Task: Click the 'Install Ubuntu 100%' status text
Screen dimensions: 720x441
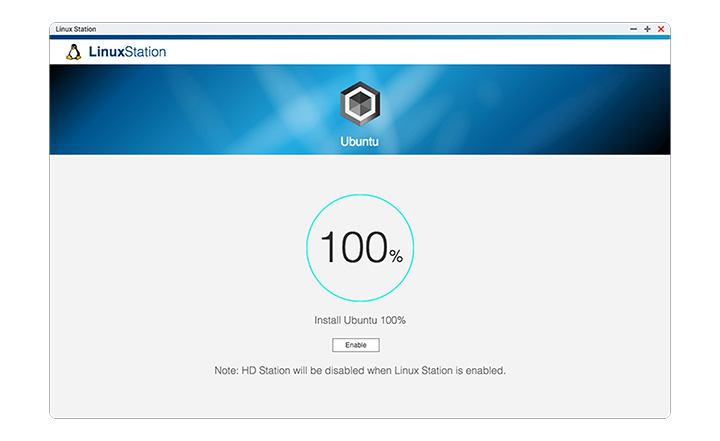Action: click(360, 320)
